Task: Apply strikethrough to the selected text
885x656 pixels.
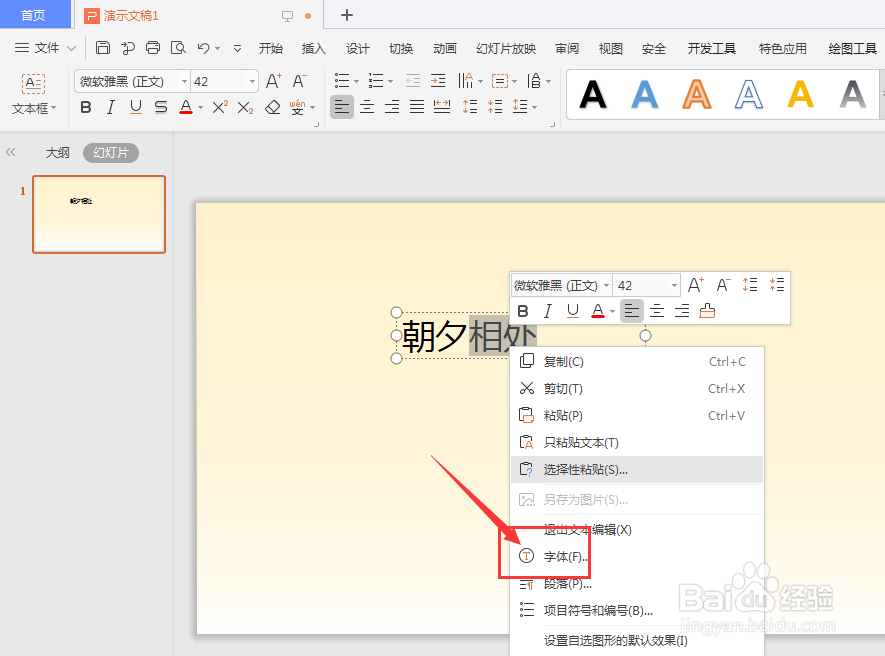Action: click(159, 108)
